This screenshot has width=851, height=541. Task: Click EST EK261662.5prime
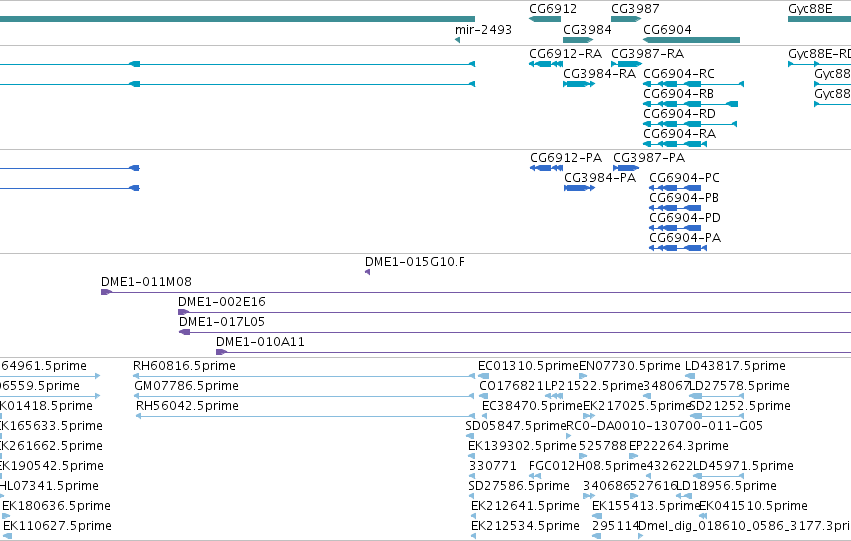pos(50,446)
